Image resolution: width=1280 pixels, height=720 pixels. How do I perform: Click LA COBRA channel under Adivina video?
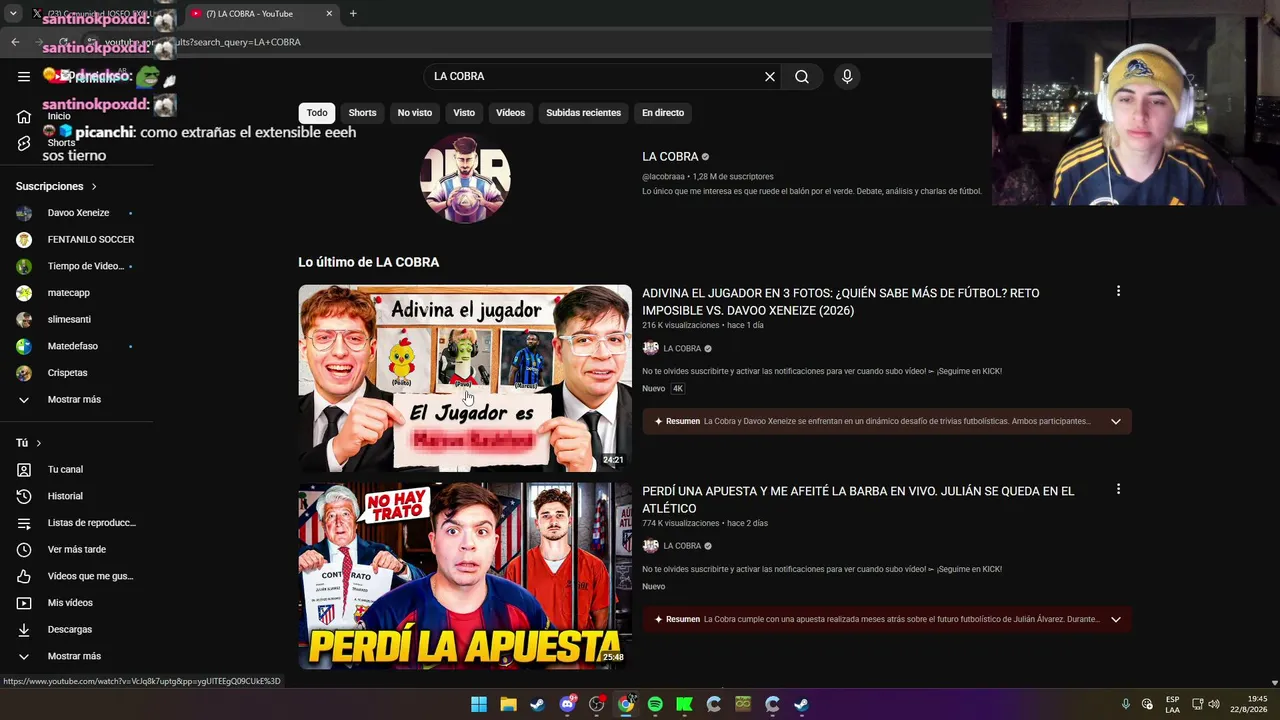[x=682, y=348]
